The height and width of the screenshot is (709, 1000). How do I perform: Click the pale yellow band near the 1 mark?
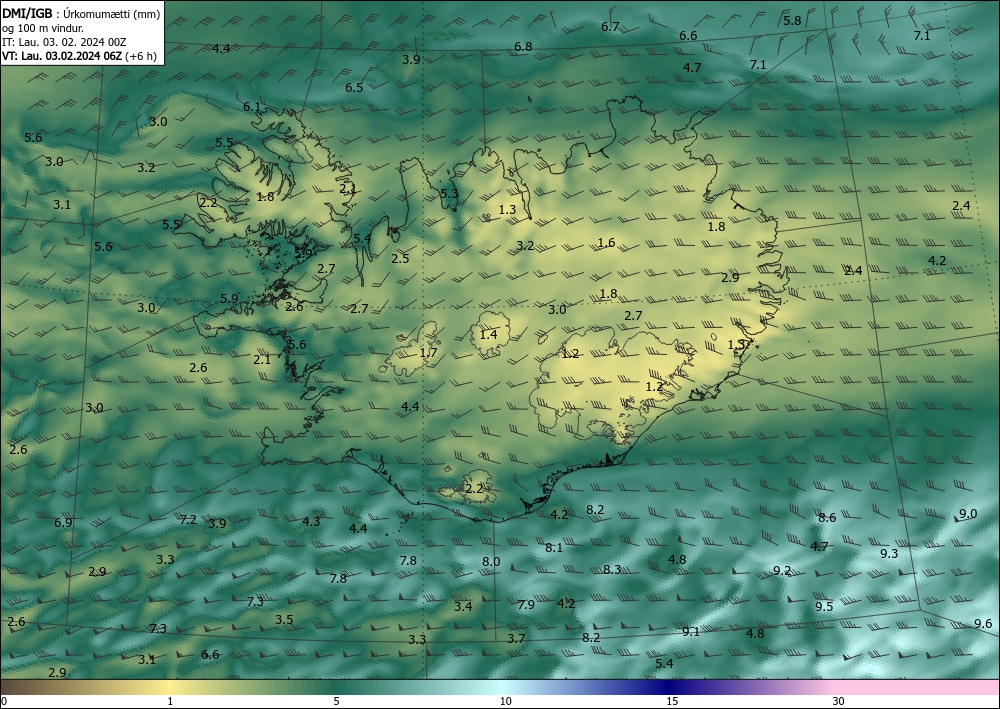pos(170,687)
